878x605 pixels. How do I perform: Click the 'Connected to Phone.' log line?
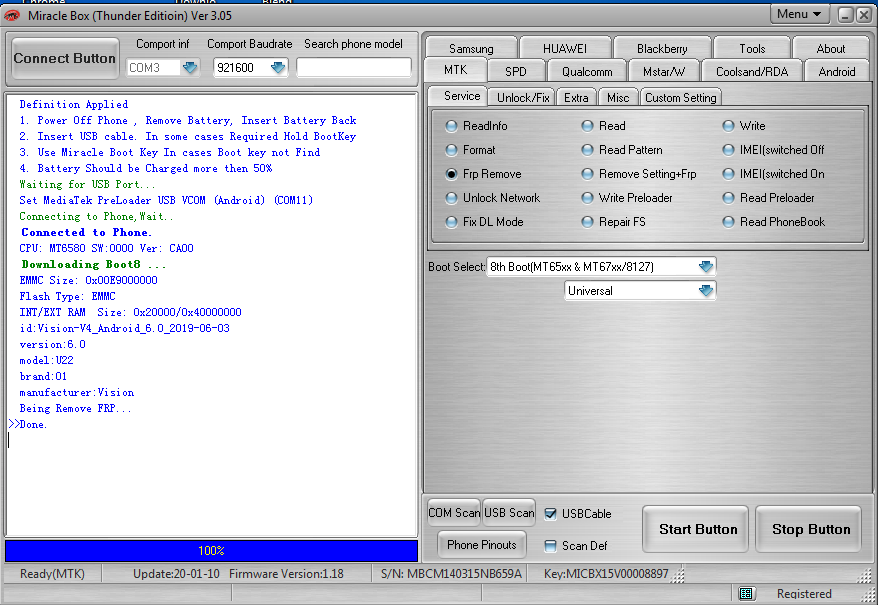[86, 232]
